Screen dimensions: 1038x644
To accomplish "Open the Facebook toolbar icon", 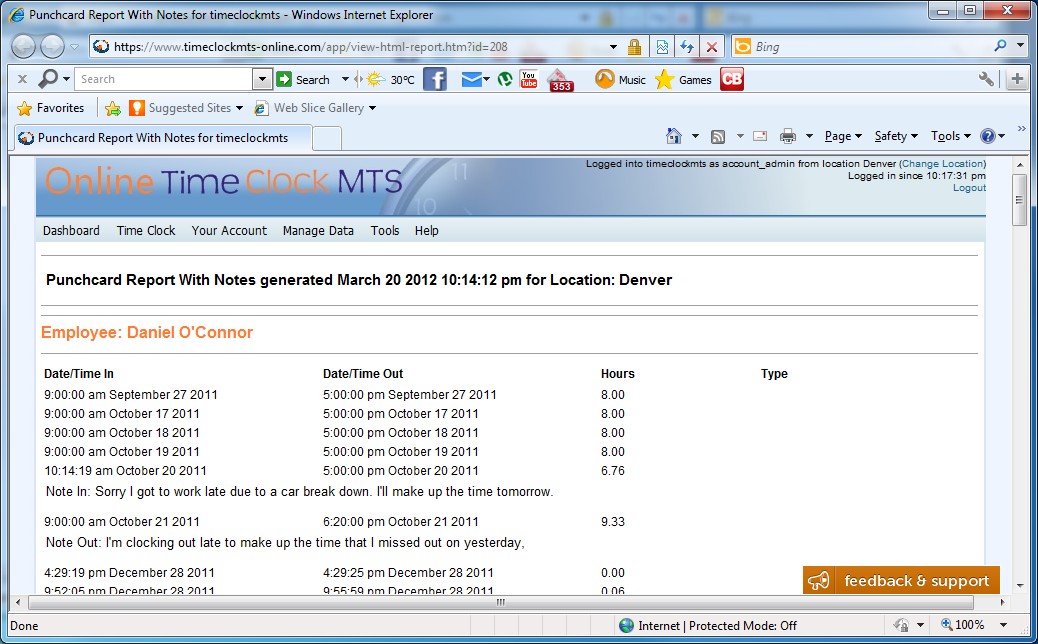I will point(434,79).
